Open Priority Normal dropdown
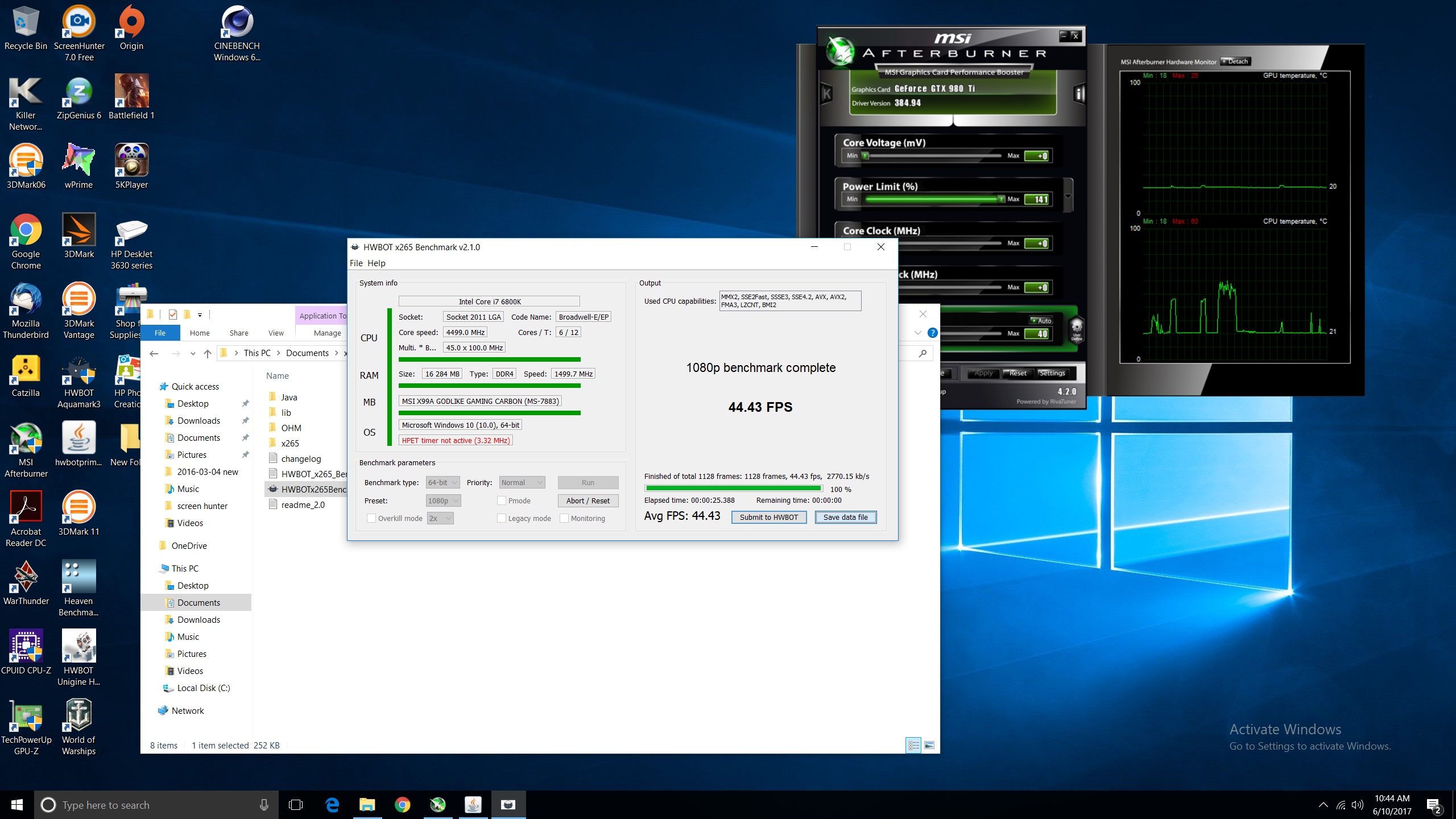This screenshot has height=819, width=1456. 522,482
